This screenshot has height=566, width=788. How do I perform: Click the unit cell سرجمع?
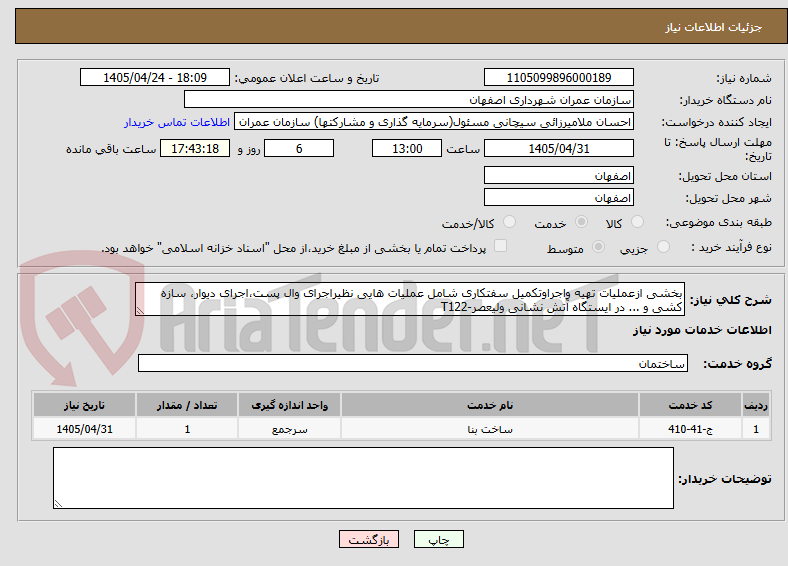289,429
